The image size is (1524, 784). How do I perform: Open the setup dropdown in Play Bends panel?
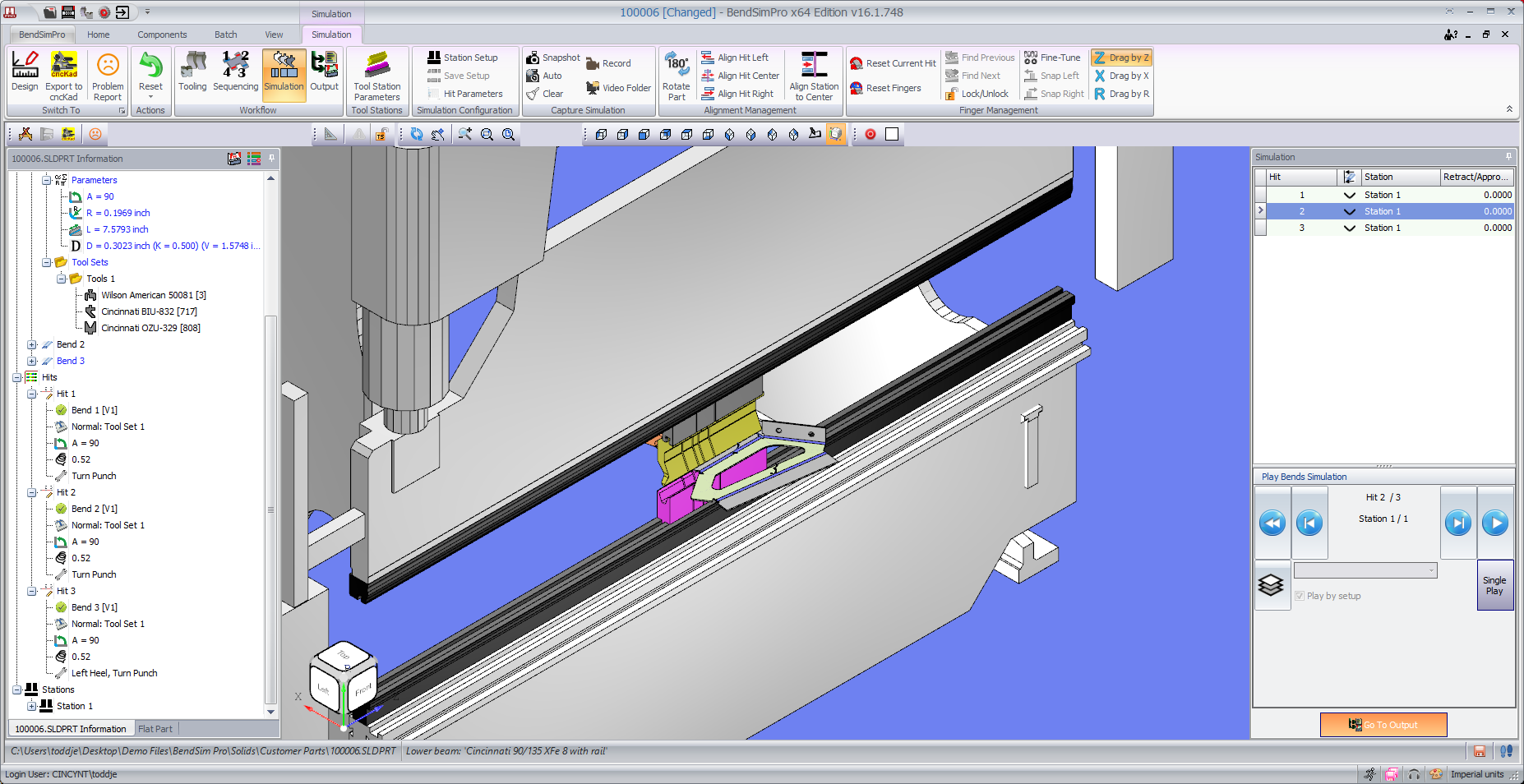pos(1365,570)
